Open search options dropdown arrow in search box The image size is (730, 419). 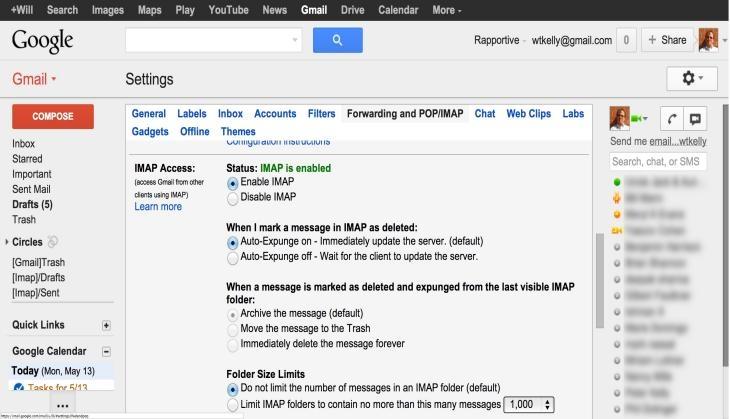pyautogui.click(x=295, y=40)
